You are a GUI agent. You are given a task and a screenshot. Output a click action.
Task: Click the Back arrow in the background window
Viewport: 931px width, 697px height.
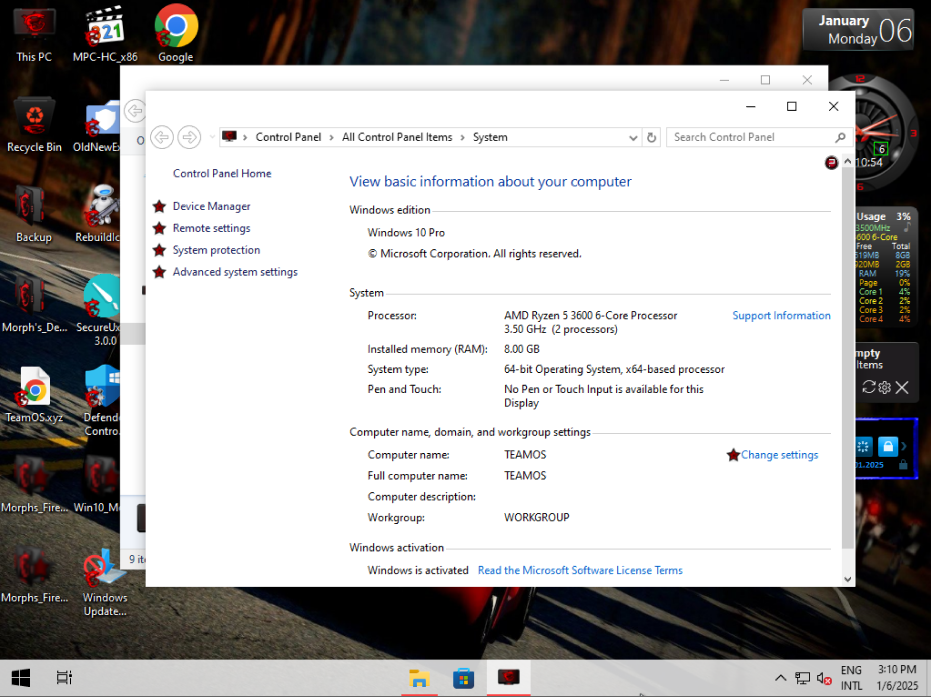coord(135,111)
